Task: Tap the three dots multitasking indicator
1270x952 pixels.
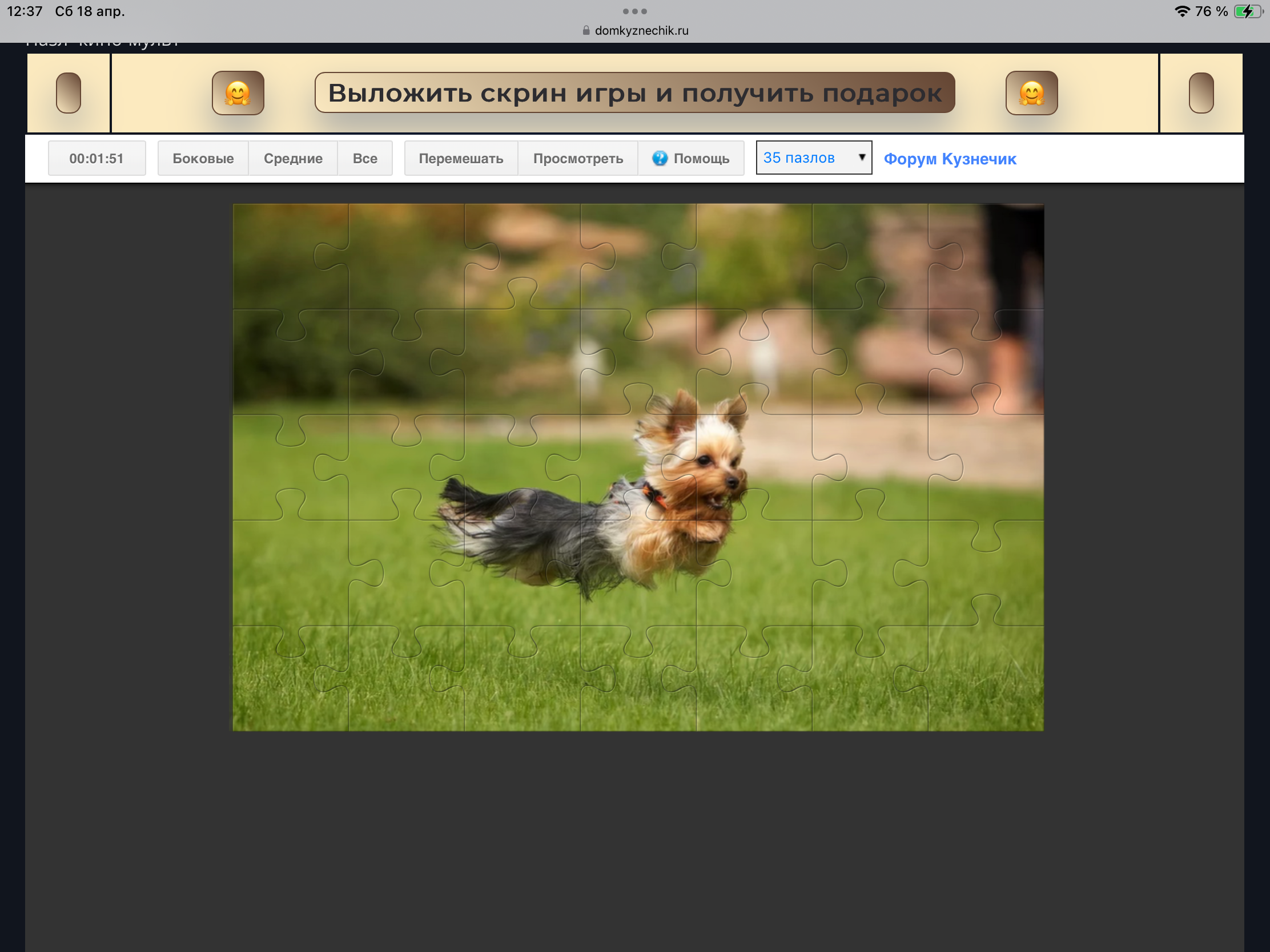Action: tap(634, 11)
